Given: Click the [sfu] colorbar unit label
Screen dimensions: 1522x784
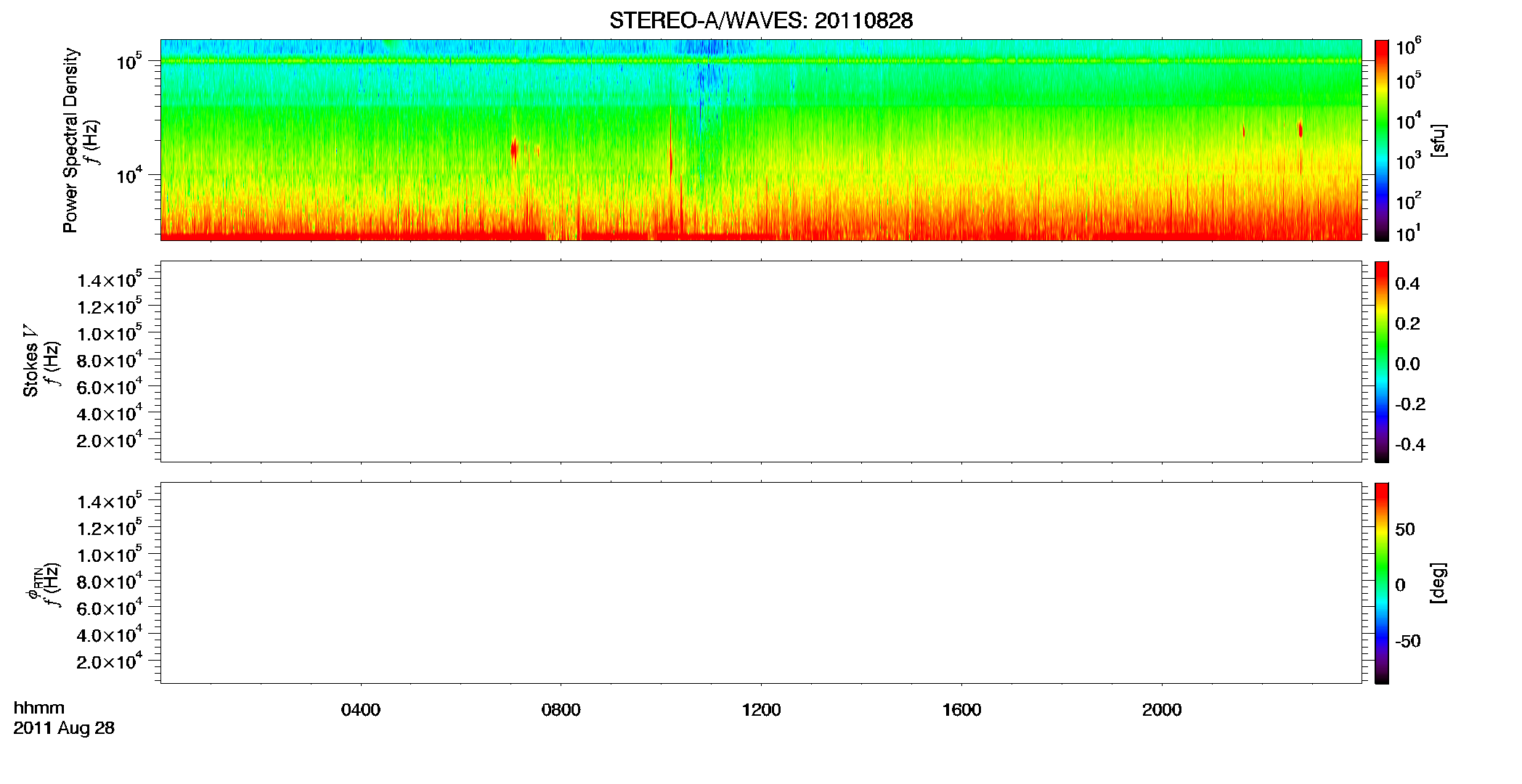Looking at the screenshot, I should [x=1438, y=140].
